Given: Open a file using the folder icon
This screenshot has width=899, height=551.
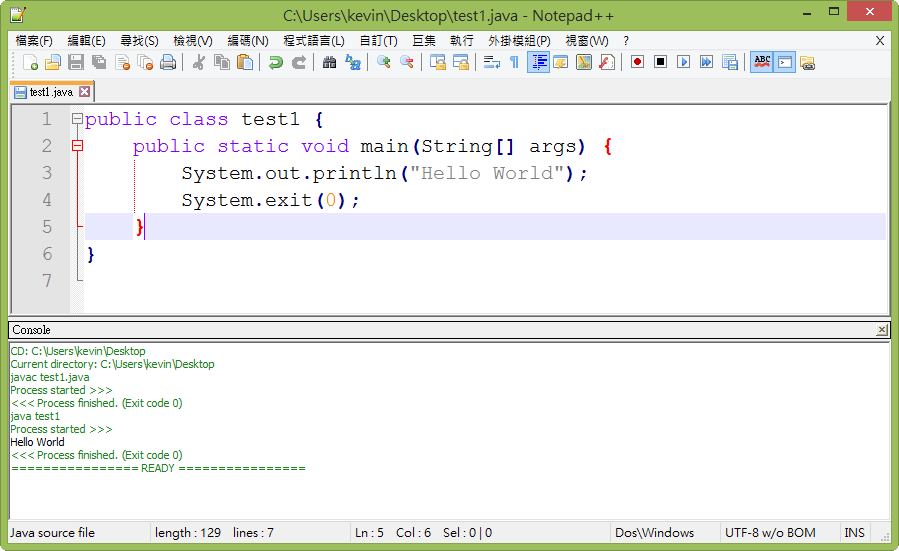Looking at the screenshot, I should pos(53,62).
